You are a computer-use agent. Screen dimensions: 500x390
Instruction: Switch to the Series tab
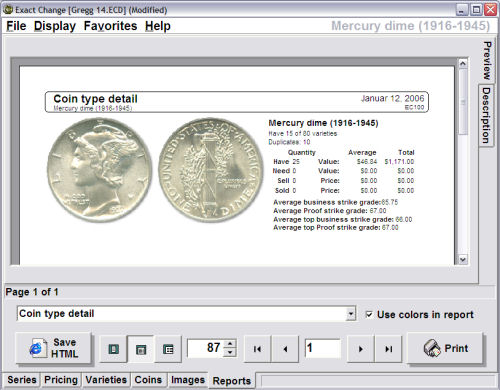tap(22, 380)
